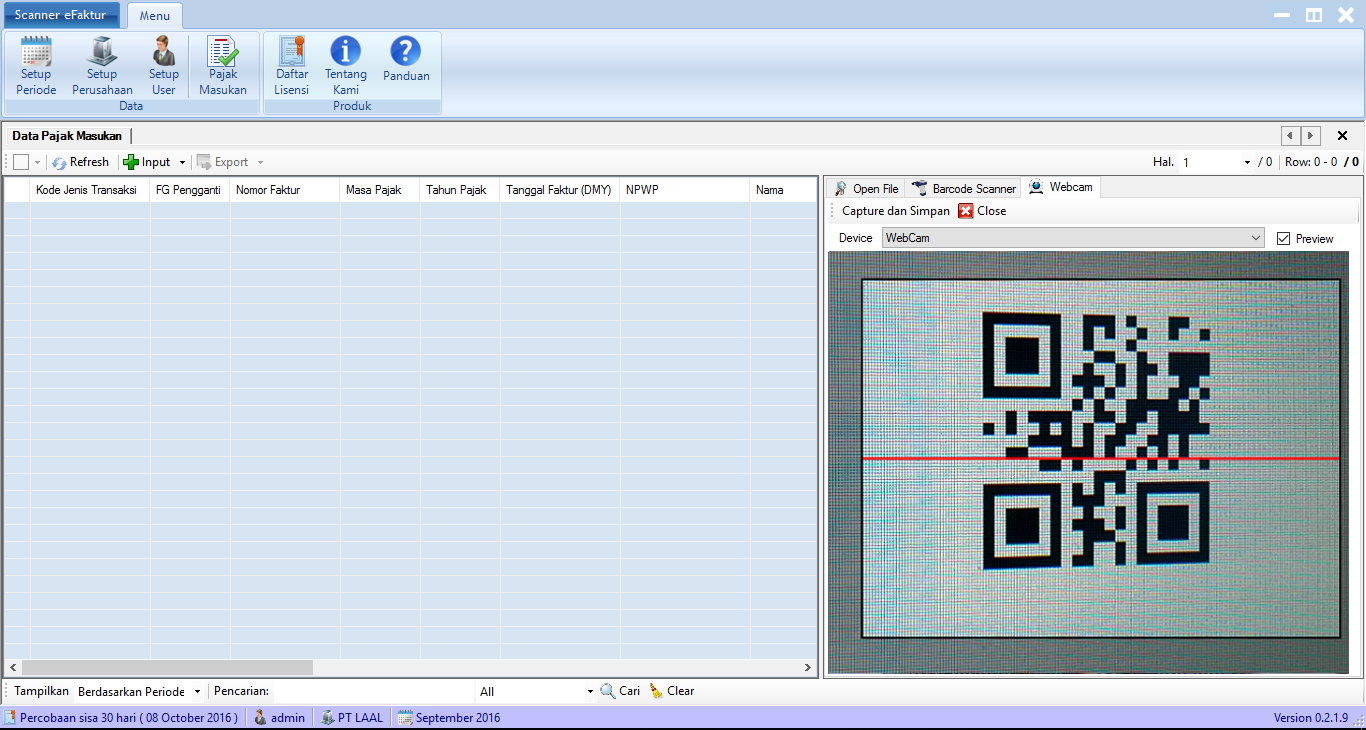Open Setup Periode from the ribbon
This screenshot has height=730, width=1366.
click(36, 65)
